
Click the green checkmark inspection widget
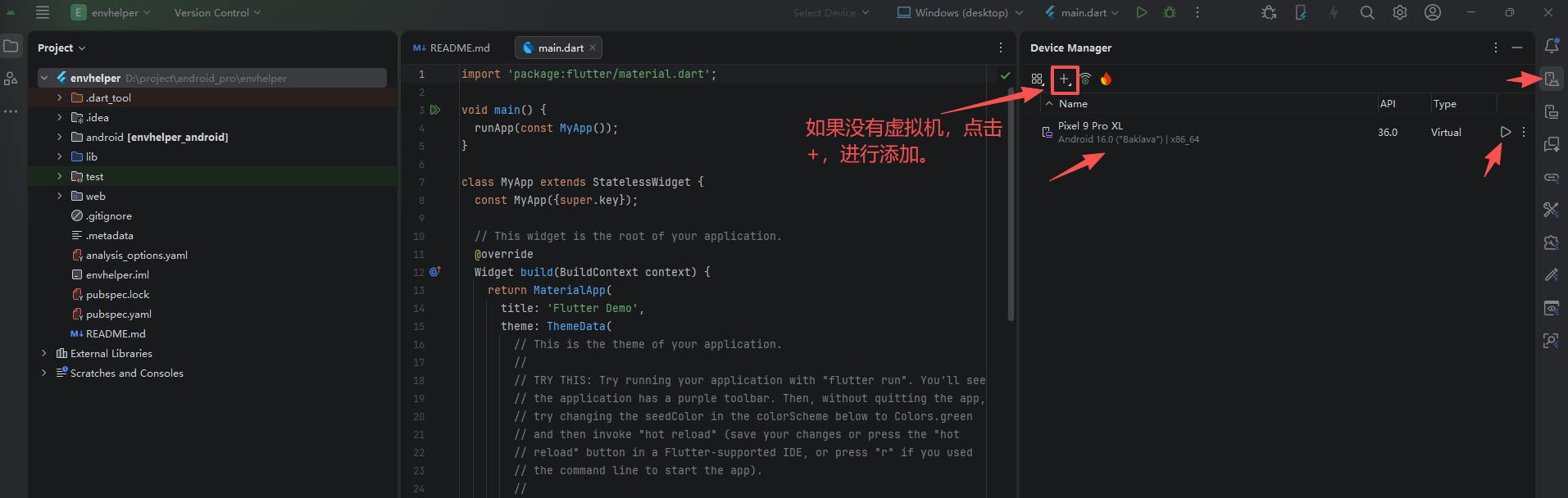(1005, 75)
